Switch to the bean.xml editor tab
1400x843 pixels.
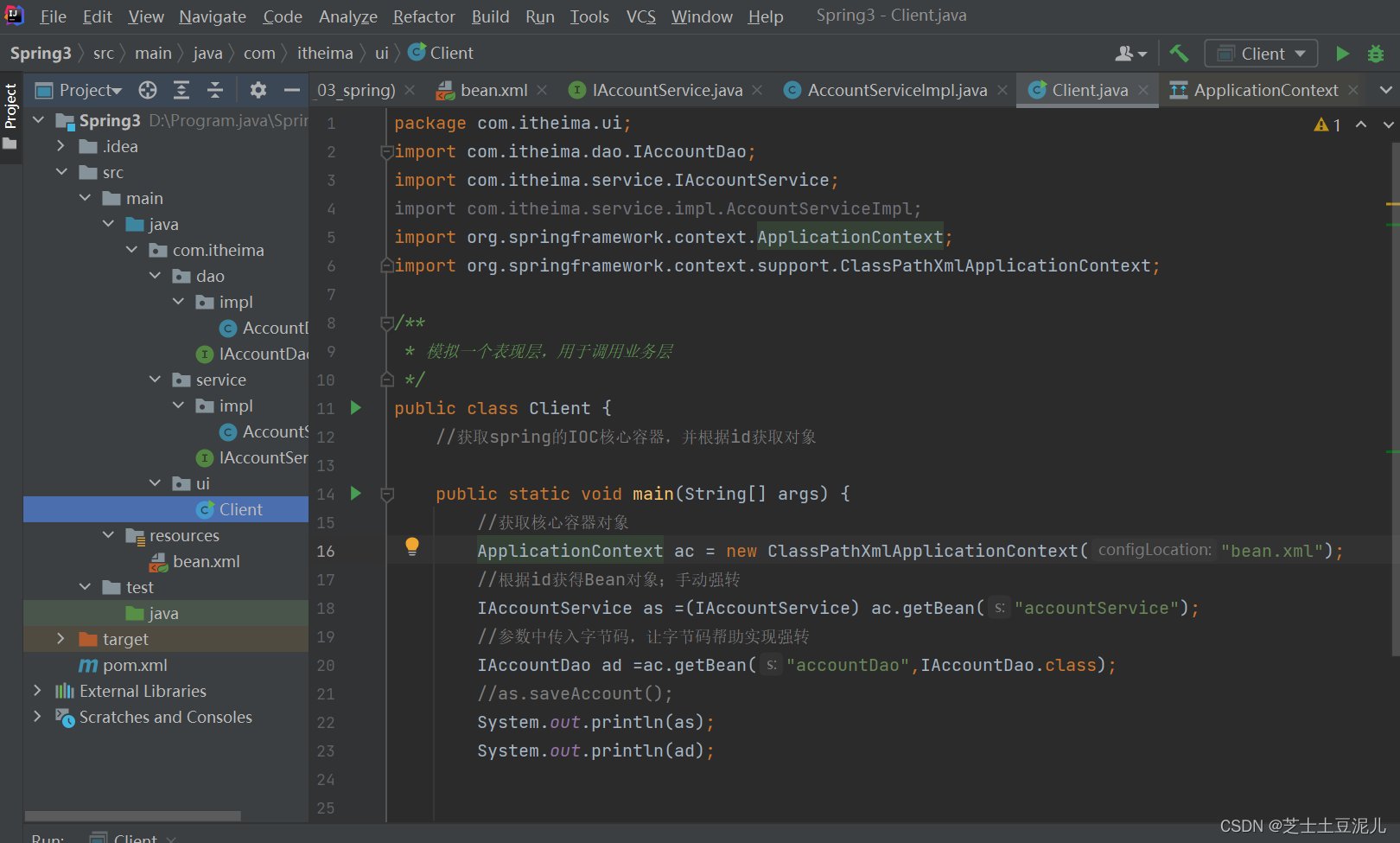tap(493, 90)
